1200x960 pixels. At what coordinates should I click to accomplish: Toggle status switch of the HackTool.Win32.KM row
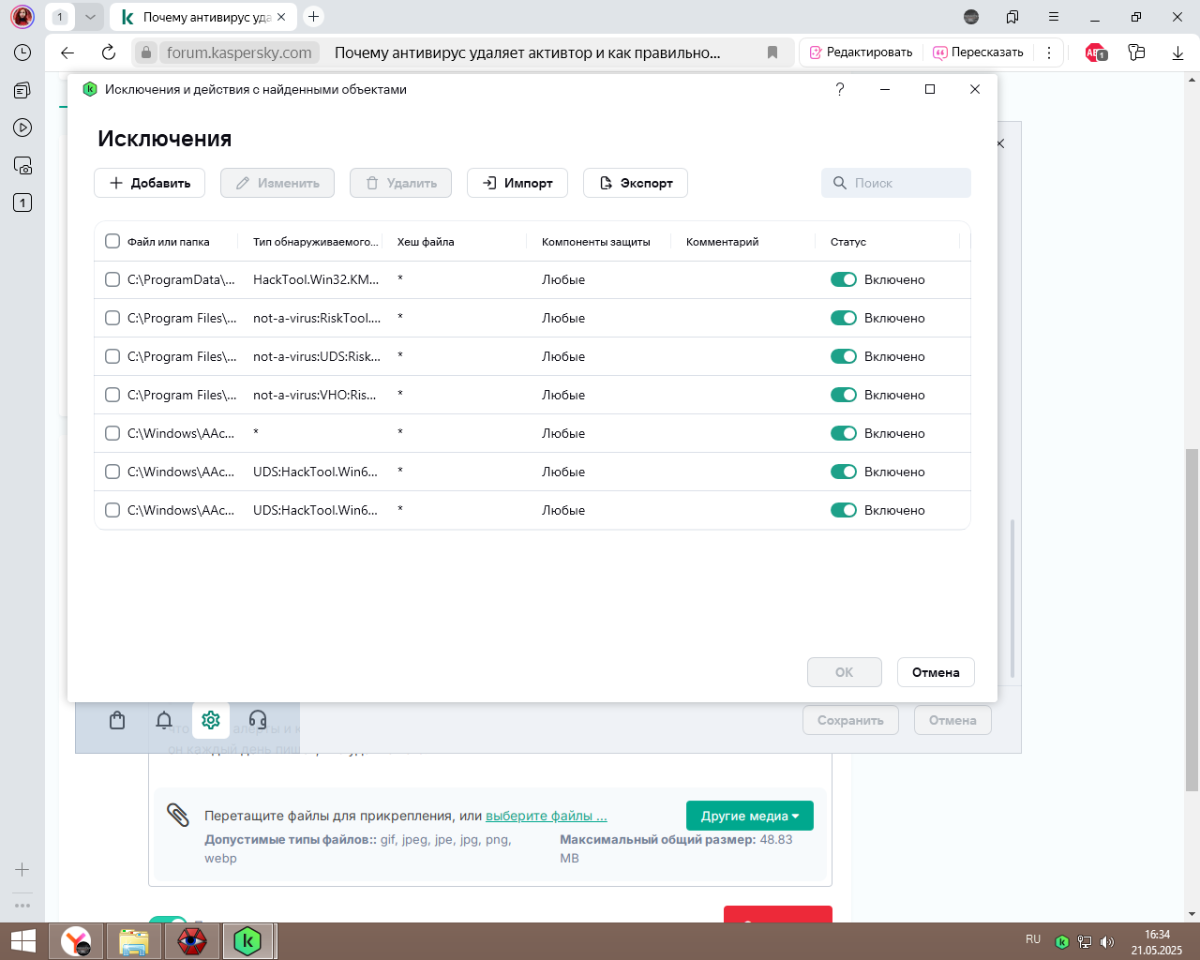[843, 280]
